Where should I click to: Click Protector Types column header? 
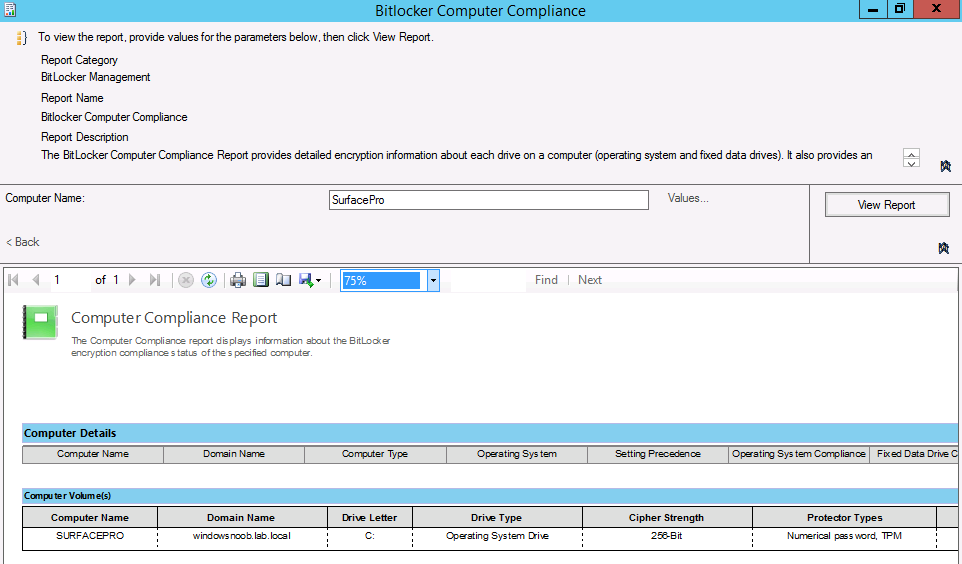pyautogui.click(x=844, y=517)
